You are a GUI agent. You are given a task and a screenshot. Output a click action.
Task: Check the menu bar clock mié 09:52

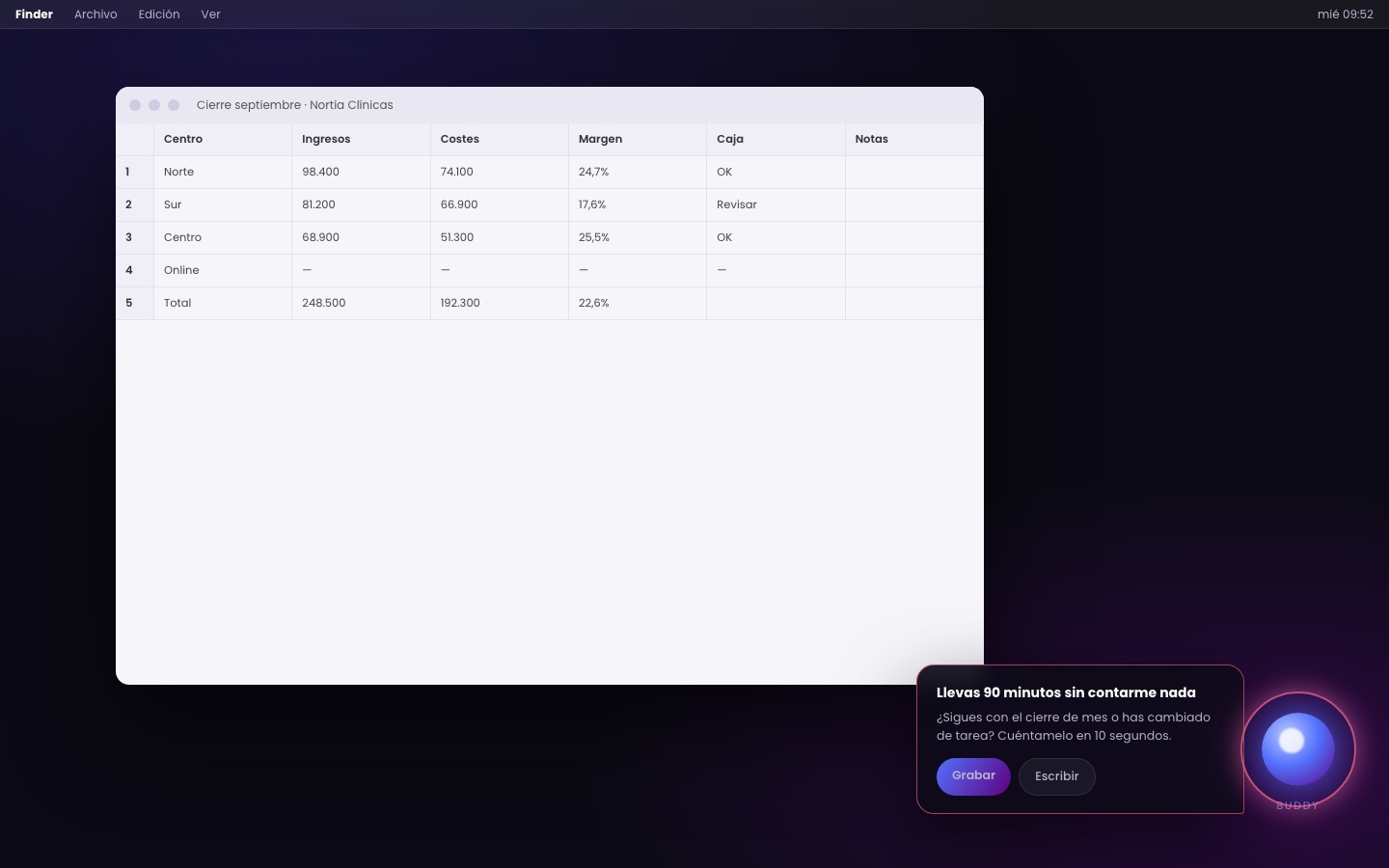(x=1345, y=14)
